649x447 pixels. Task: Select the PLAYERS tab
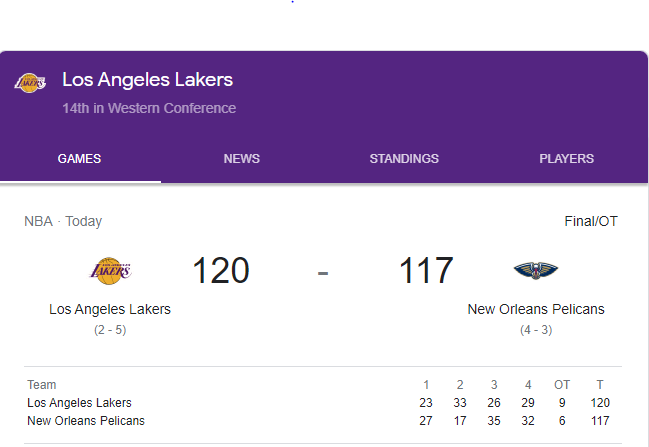pyautogui.click(x=566, y=159)
